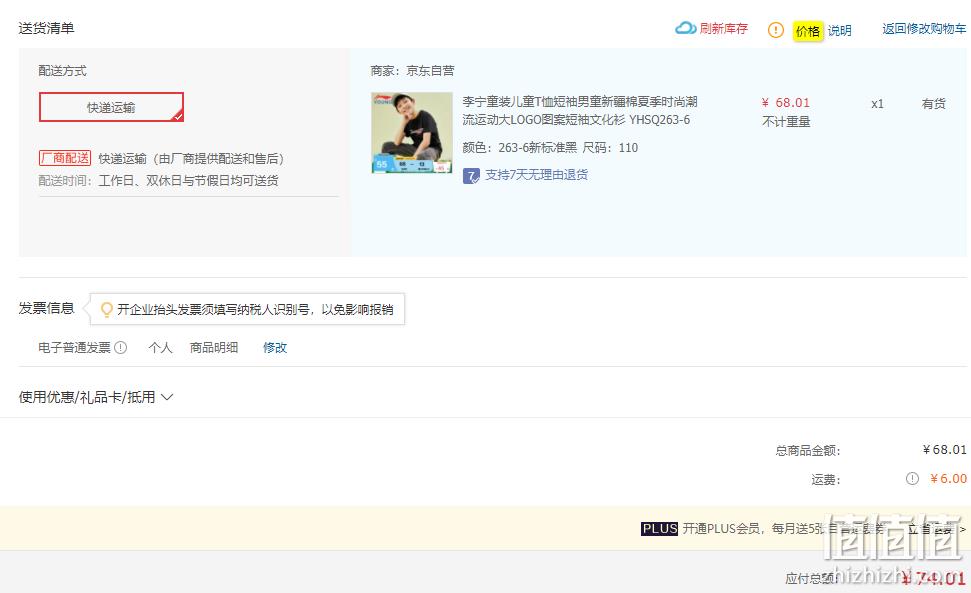Image resolution: width=971 pixels, height=593 pixels.
Task: Click 商家：京东自营 text
Action: (x=412, y=71)
